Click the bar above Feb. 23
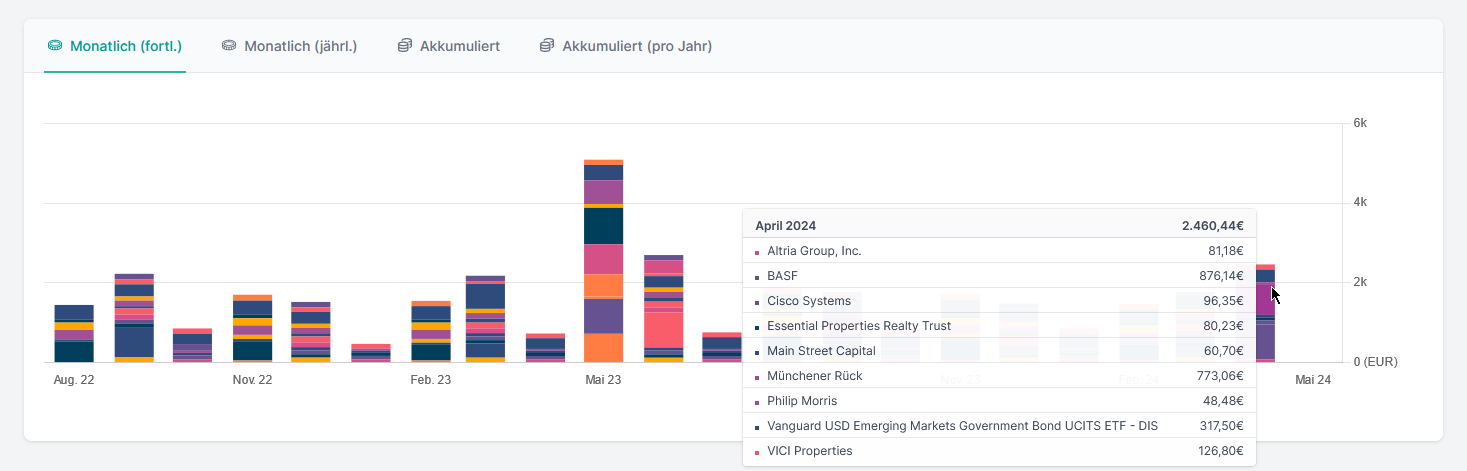1467x471 pixels. pyautogui.click(x=431, y=331)
